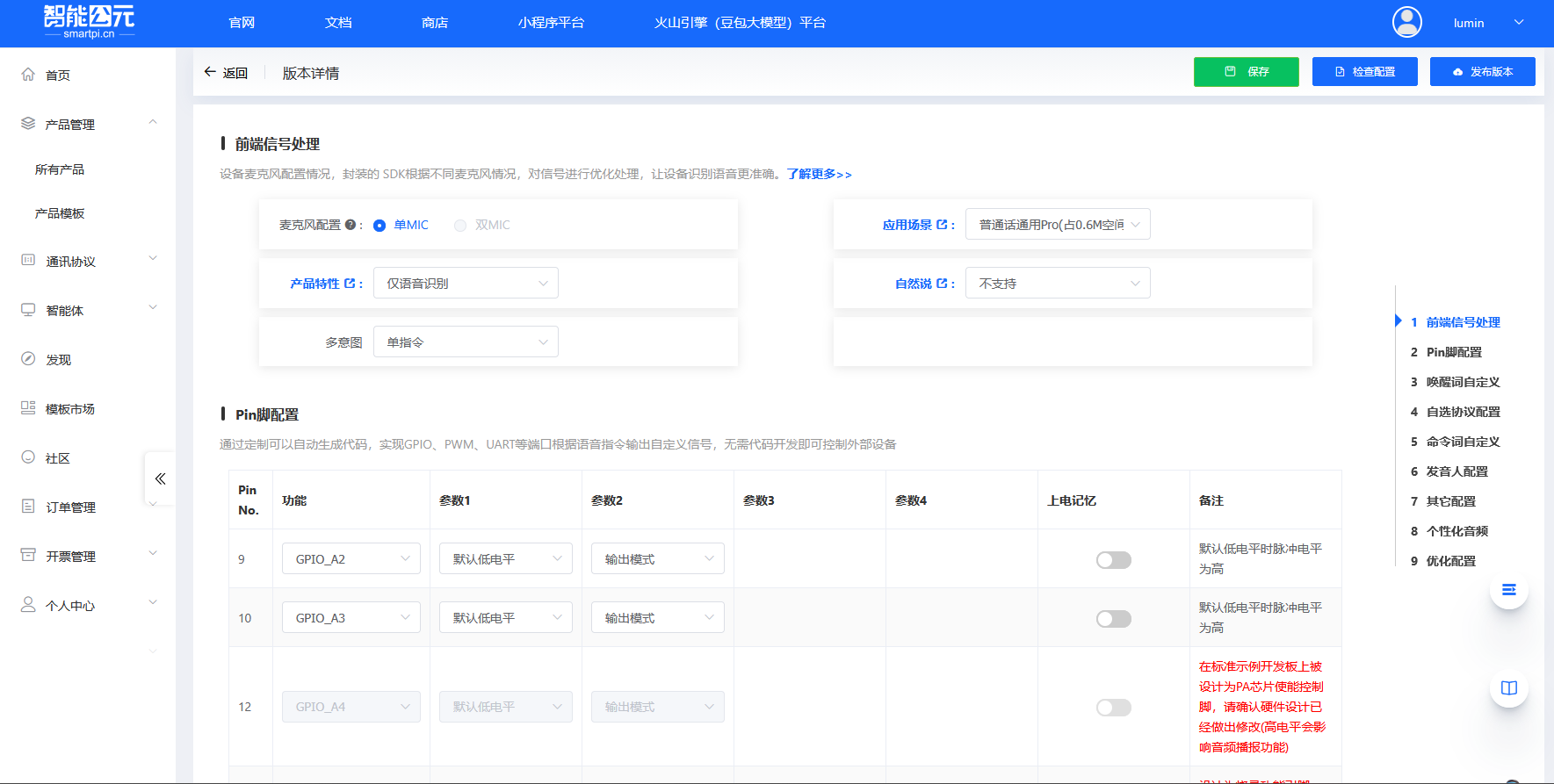1554x784 pixels.
Task: Click the home icon beside 首页
Action: tap(28, 75)
